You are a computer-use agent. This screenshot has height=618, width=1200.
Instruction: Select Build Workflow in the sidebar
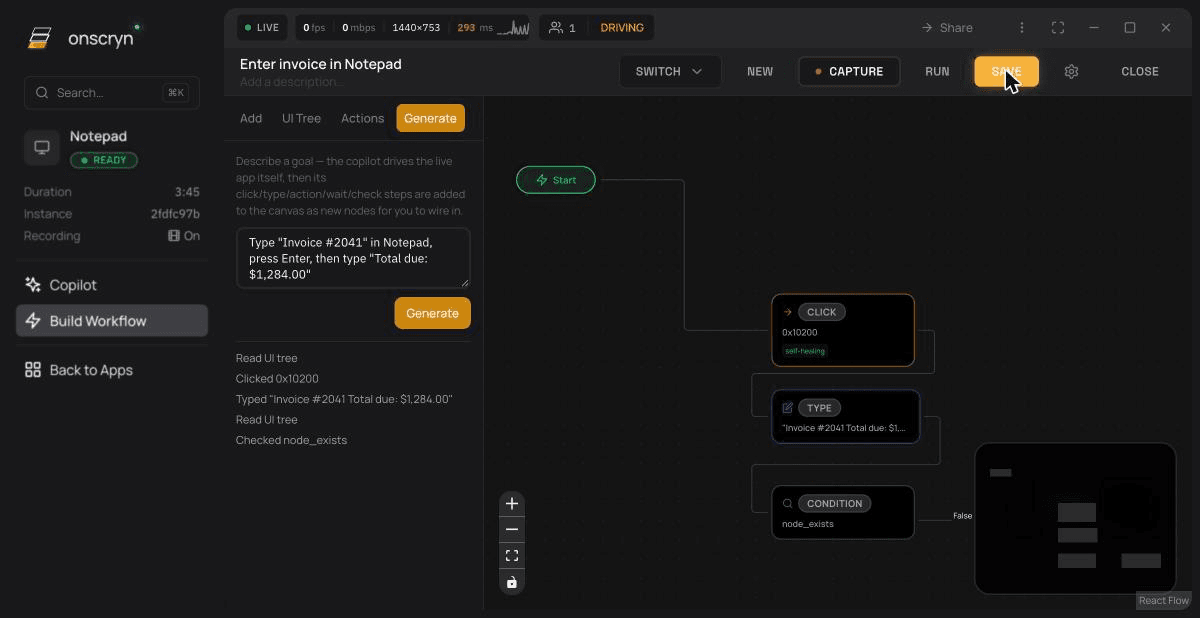(112, 321)
